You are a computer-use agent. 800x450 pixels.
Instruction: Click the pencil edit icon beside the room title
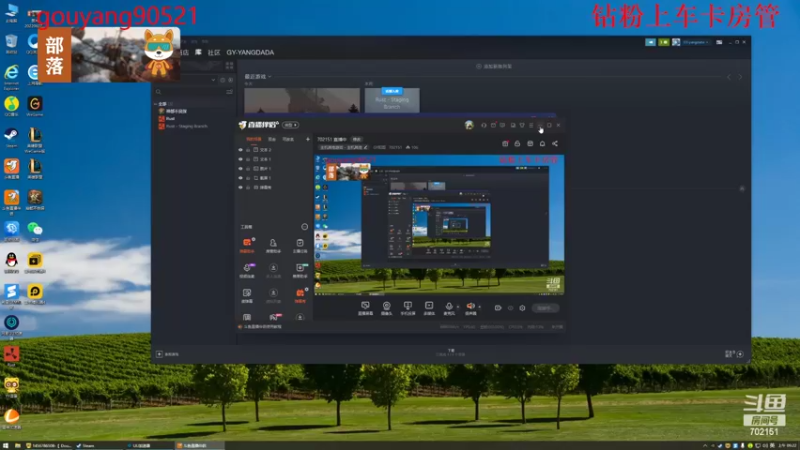tap(365, 147)
